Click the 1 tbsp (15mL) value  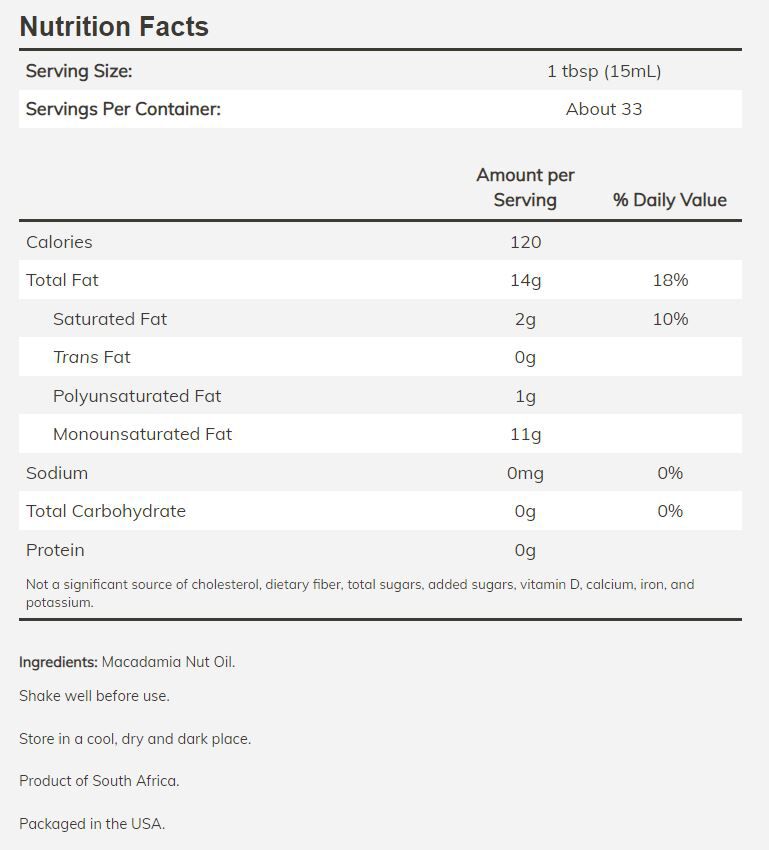(604, 71)
